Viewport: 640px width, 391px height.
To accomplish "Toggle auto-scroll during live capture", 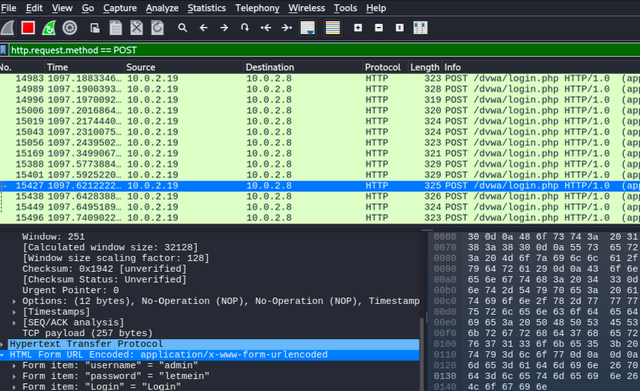I will pos(308,28).
